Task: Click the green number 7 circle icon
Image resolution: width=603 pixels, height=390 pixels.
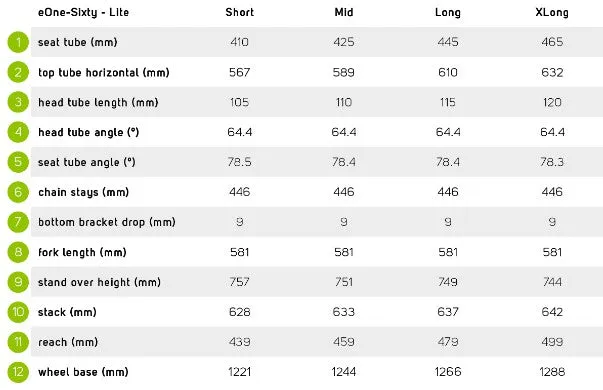Action: click(18, 222)
